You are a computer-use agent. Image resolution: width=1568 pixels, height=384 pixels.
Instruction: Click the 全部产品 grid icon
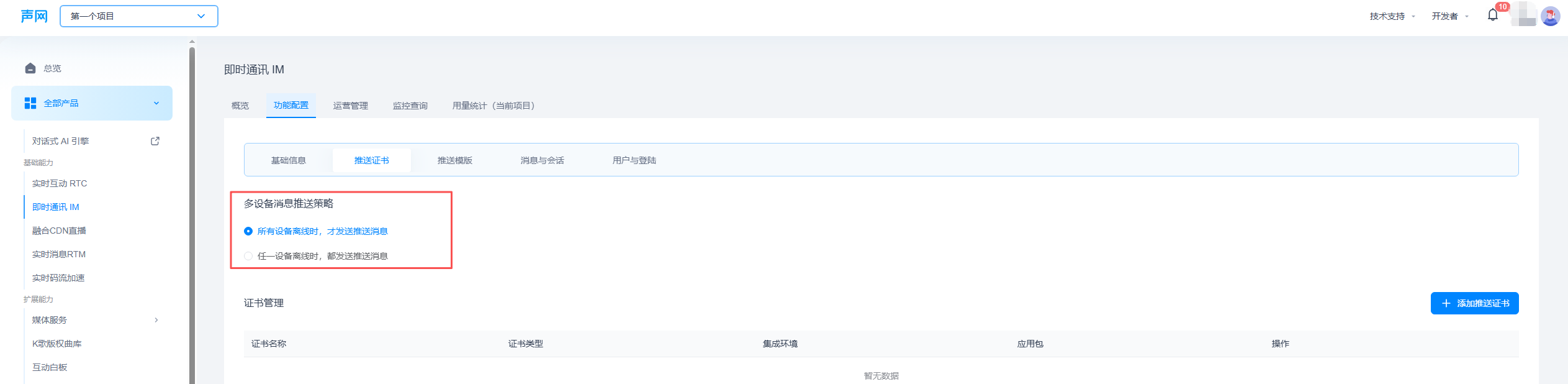[30, 103]
